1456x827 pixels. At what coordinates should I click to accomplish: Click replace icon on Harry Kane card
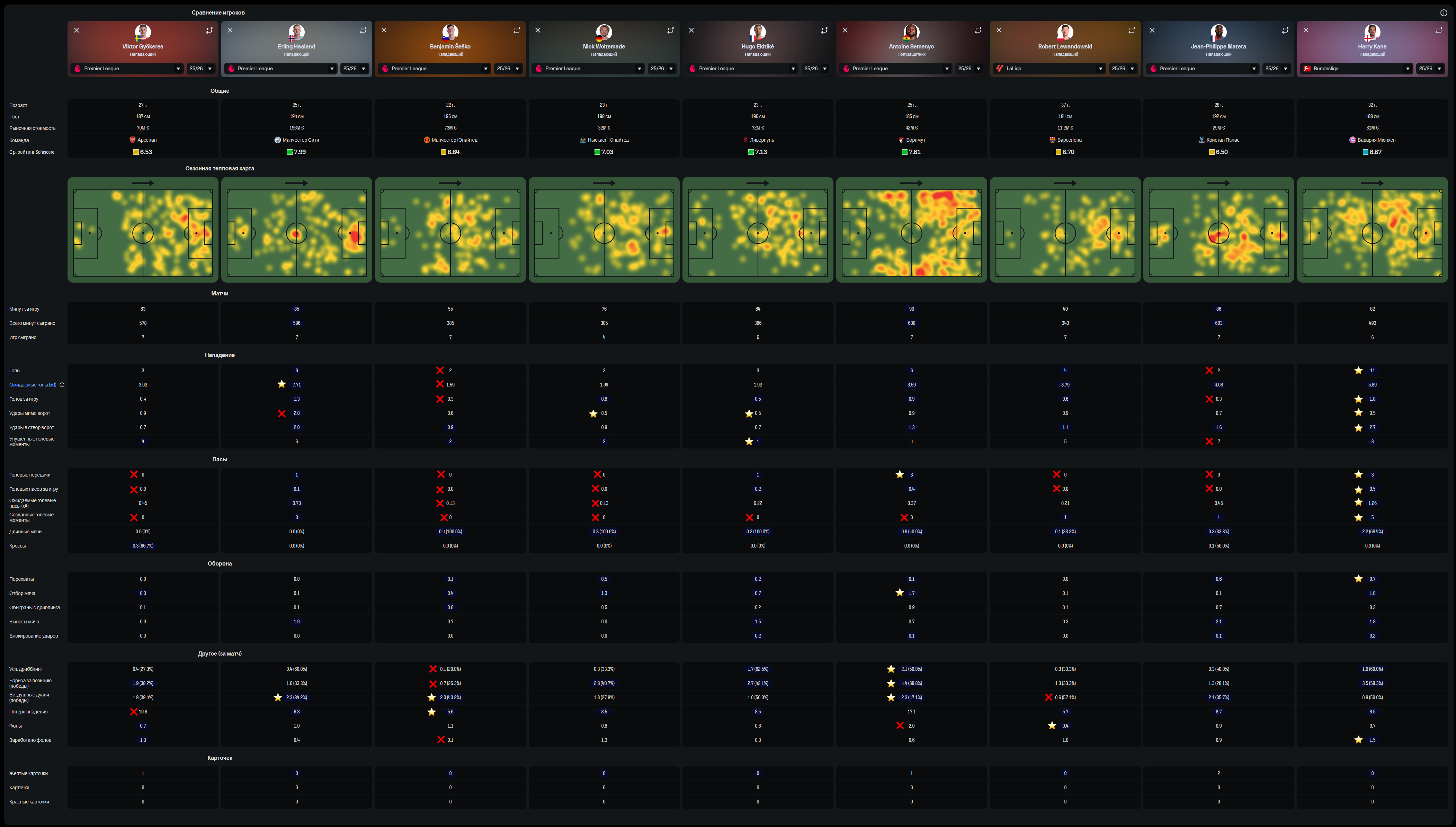pos(1438,30)
